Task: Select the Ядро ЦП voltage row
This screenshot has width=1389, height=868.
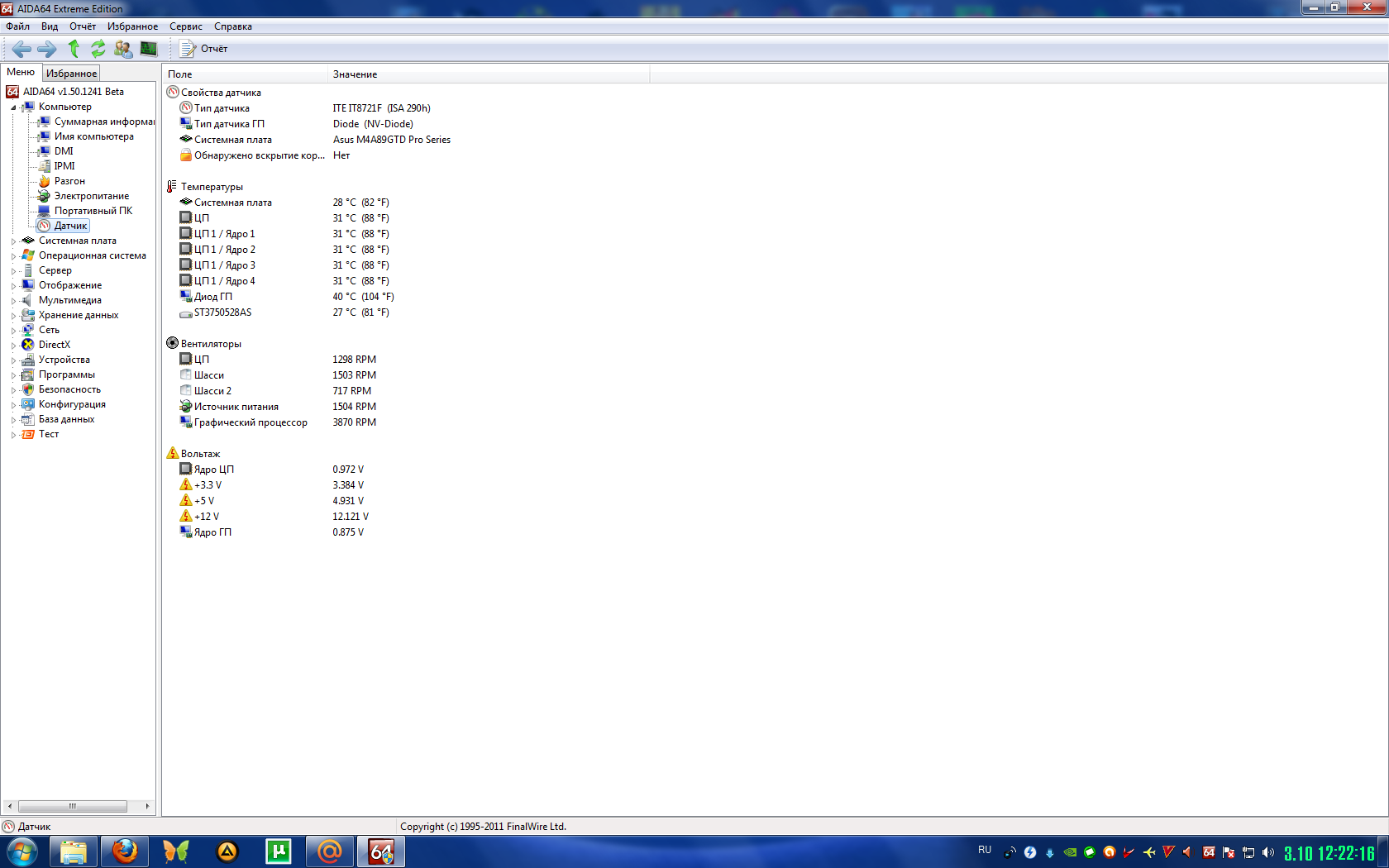Action: (272, 470)
